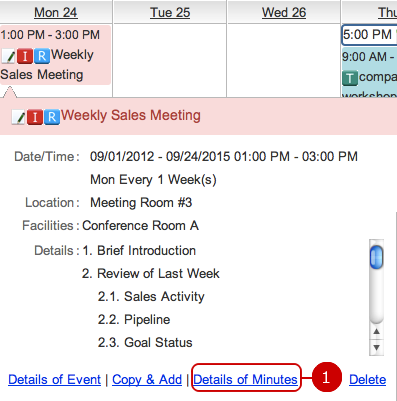Click the Delete link

point(368,380)
